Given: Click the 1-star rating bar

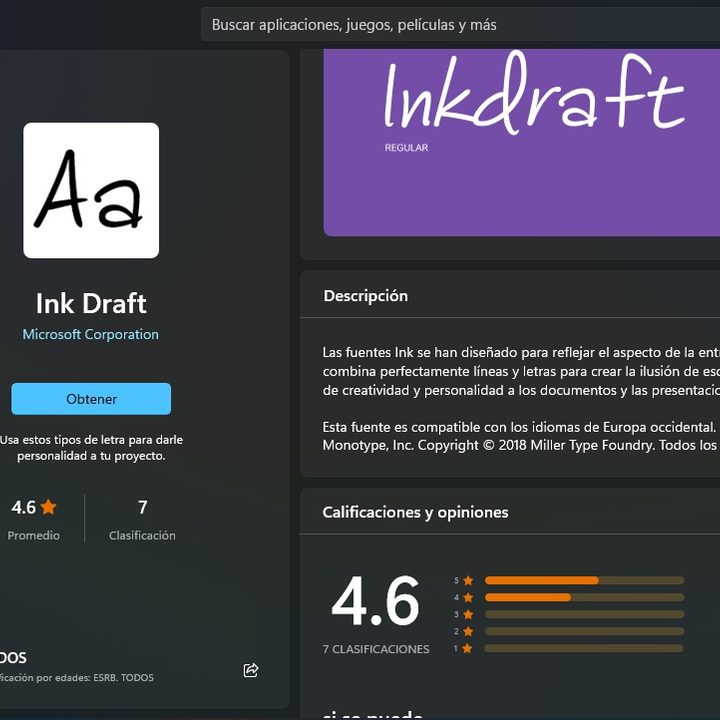Looking at the screenshot, I should click(x=584, y=648).
